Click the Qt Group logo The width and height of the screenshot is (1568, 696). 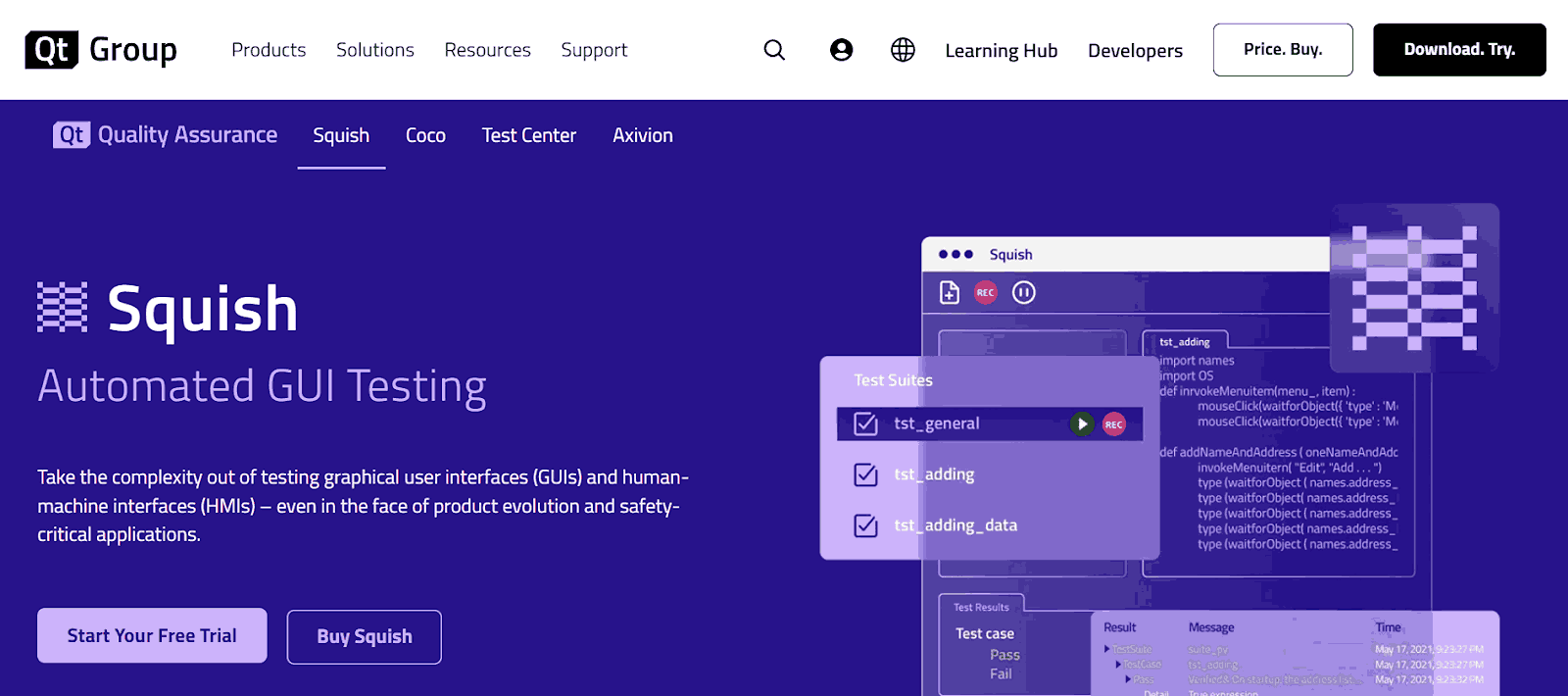click(x=101, y=50)
